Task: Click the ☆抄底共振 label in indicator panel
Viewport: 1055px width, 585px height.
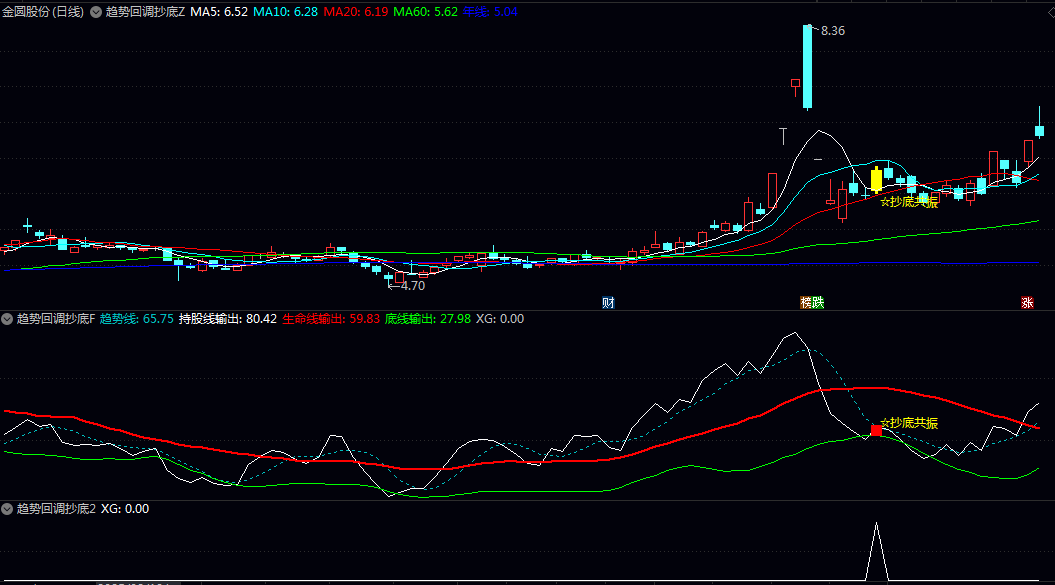Action: 909,423
